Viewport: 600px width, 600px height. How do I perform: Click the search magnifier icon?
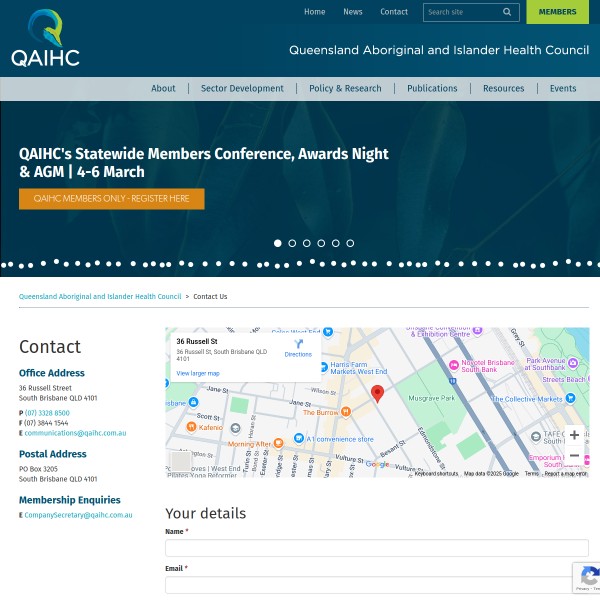point(507,12)
